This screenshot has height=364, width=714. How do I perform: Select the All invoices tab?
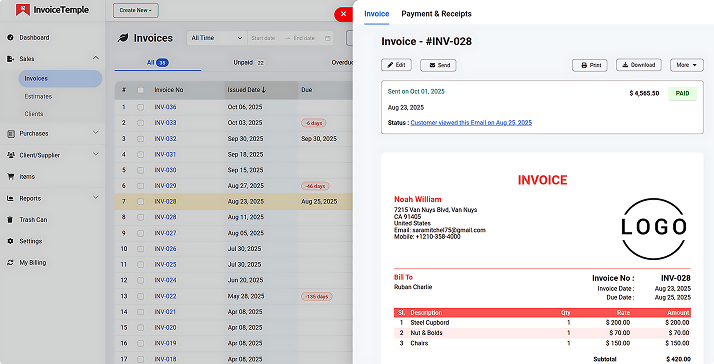pyautogui.click(x=158, y=63)
